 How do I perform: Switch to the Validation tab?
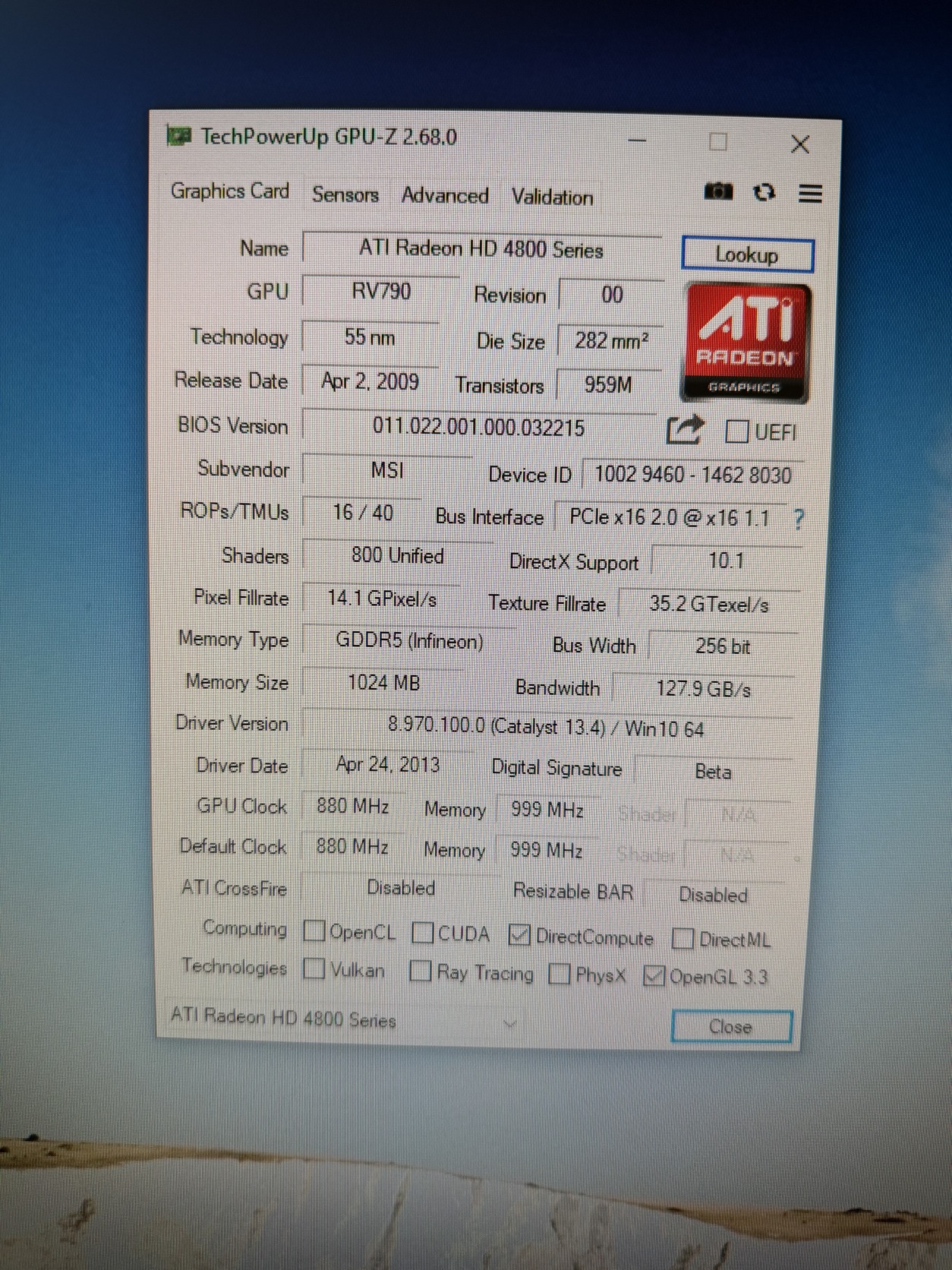click(x=553, y=197)
